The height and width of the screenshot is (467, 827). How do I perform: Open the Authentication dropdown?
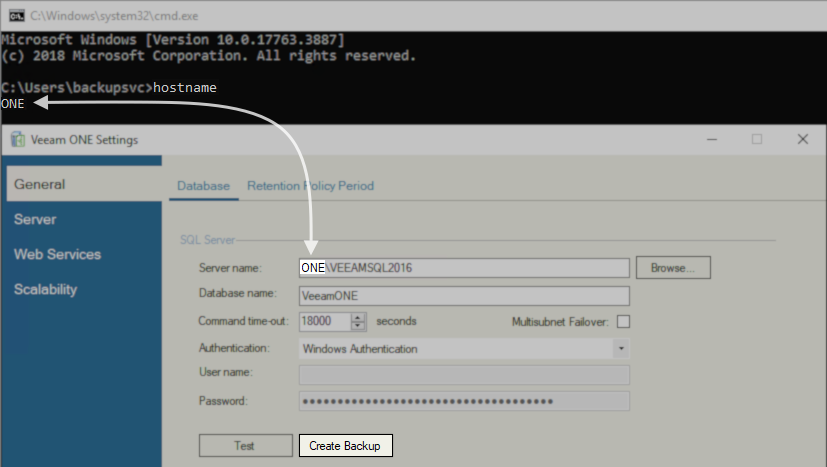[x=621, y=349]
